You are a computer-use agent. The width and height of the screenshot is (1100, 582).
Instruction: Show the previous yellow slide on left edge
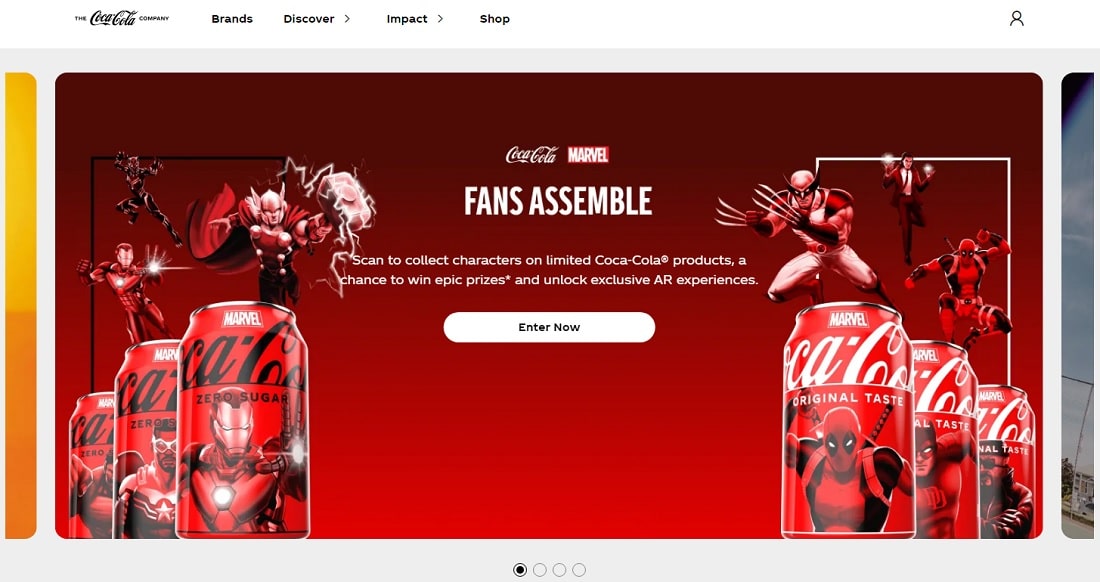[20, 306]
